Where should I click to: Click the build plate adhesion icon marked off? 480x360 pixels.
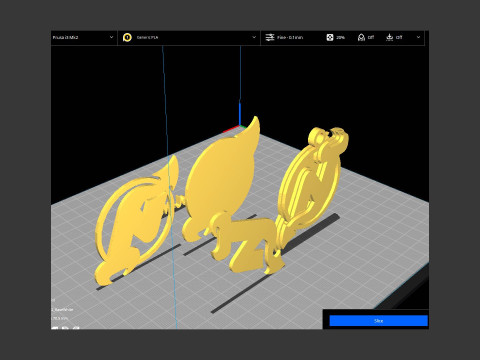pyautogui.click(x=389, y=37)
